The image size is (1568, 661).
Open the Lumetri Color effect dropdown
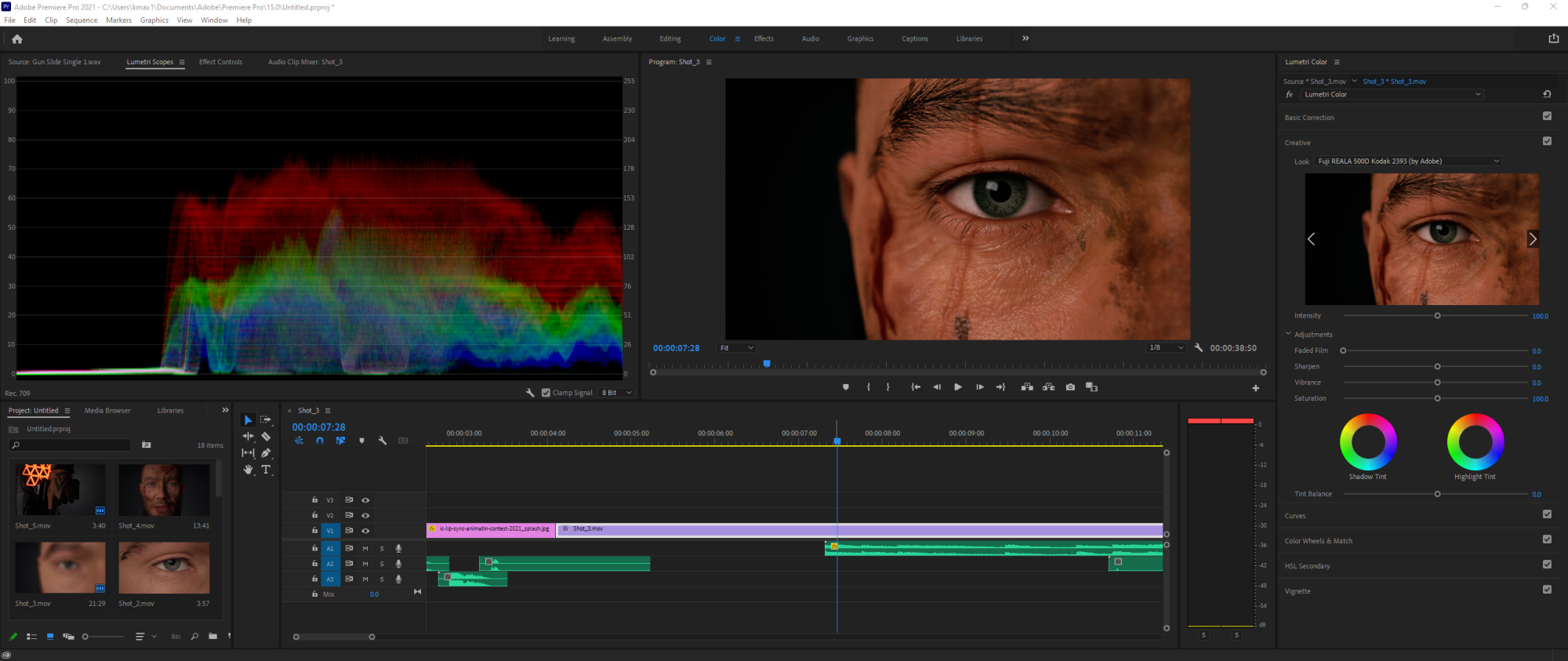click(x=1392, y=94)
